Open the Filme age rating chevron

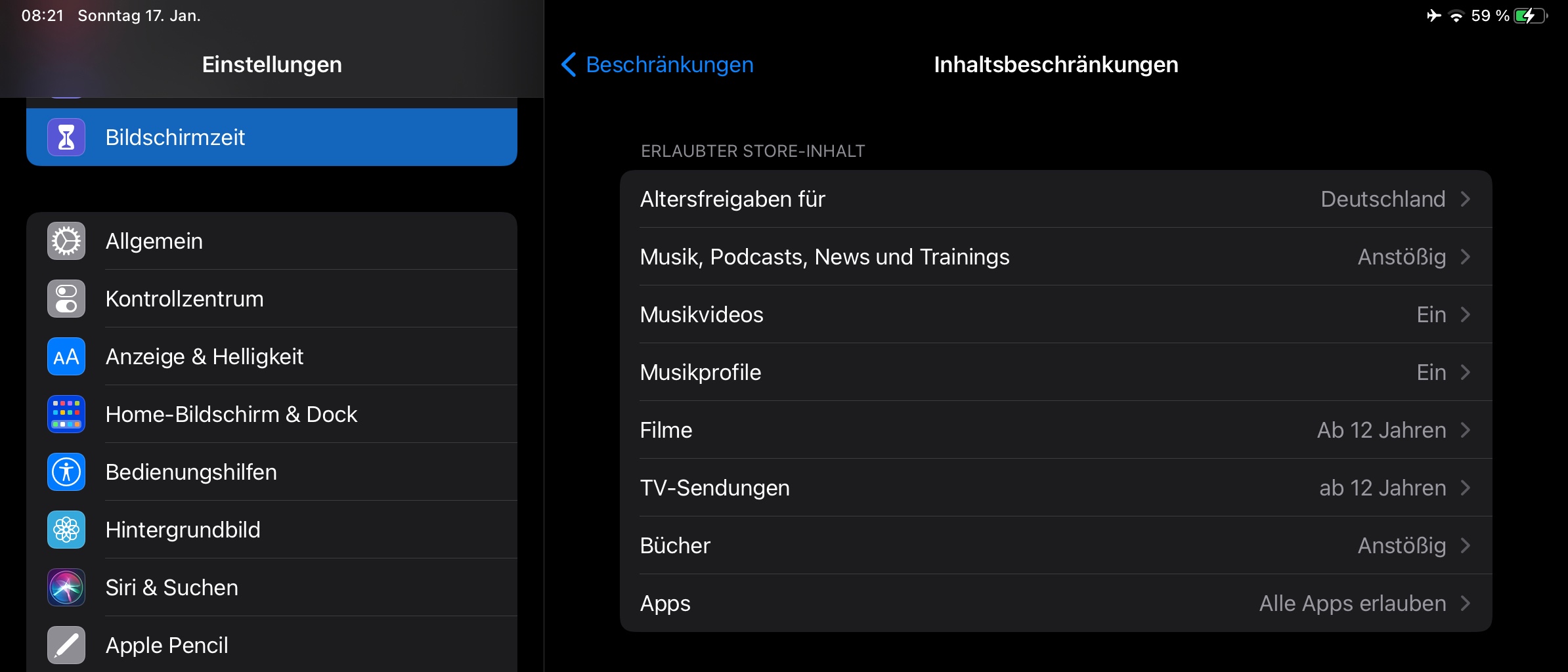(1465, 430)
